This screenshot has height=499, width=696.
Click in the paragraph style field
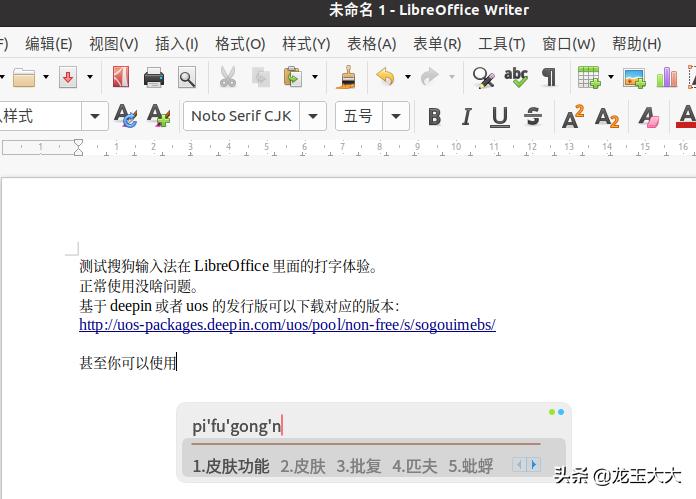pyautogui.click(x=40, y=116)
